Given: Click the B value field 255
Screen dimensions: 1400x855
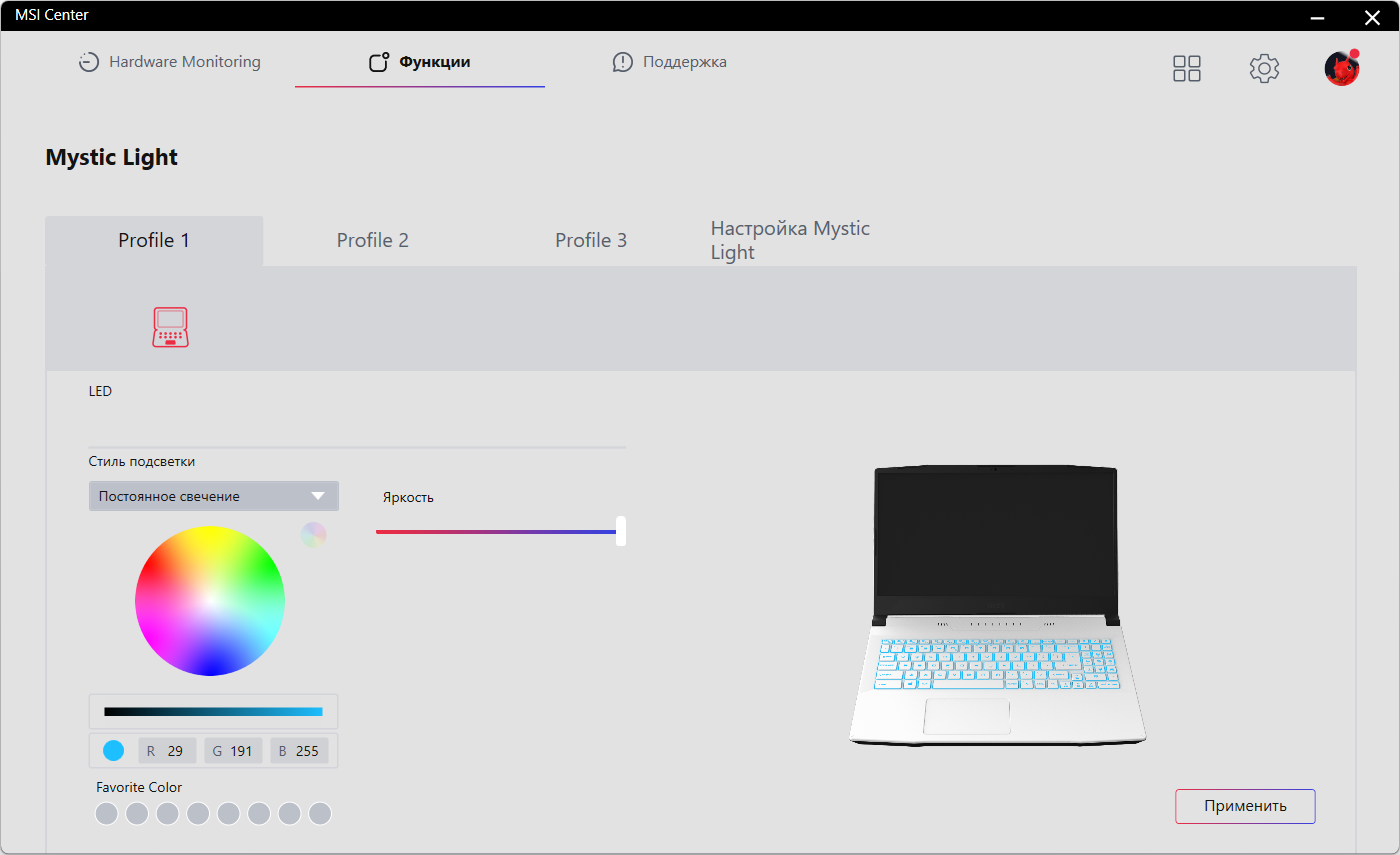Looking at the screenshot, I should (x=299, y=751).
